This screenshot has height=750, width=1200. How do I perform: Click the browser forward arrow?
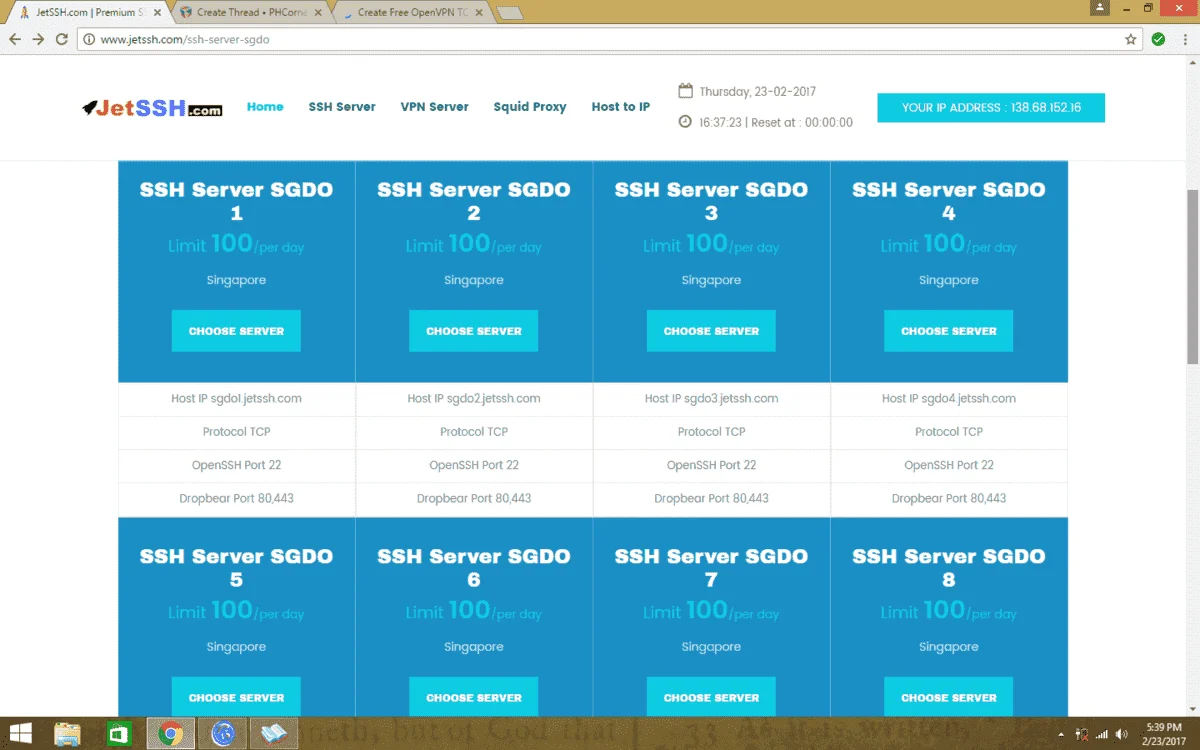38,39
